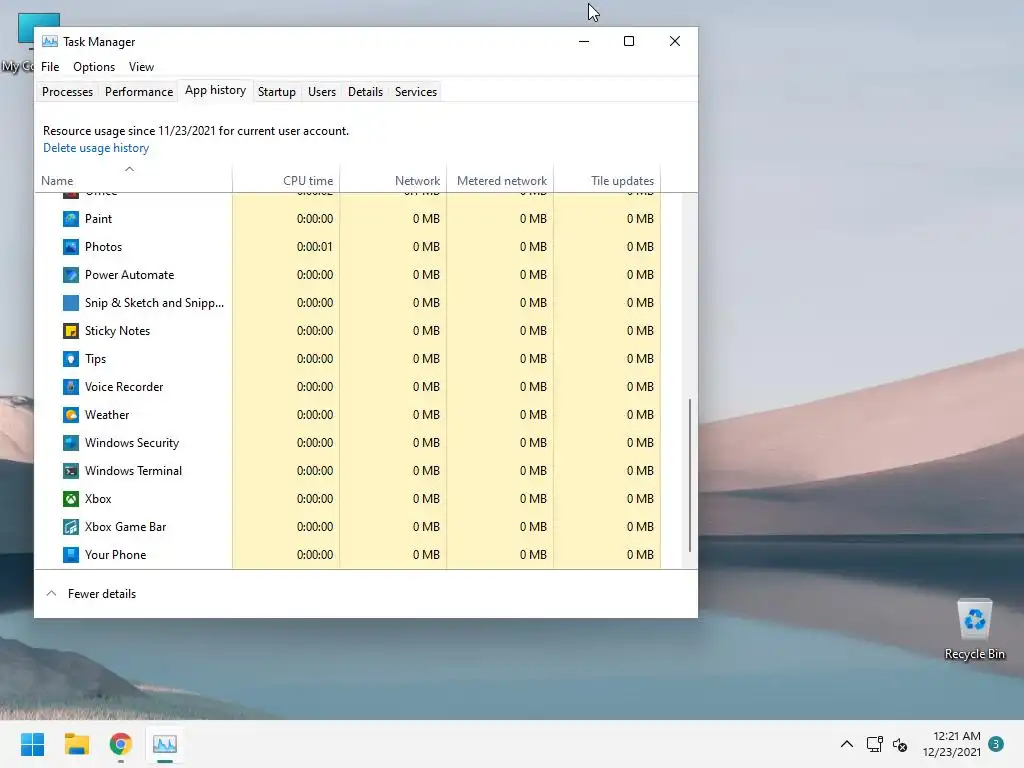Switch to the Processes tab
The height and width of the screenshot is (768, 1024).
(x=67, y=92)
